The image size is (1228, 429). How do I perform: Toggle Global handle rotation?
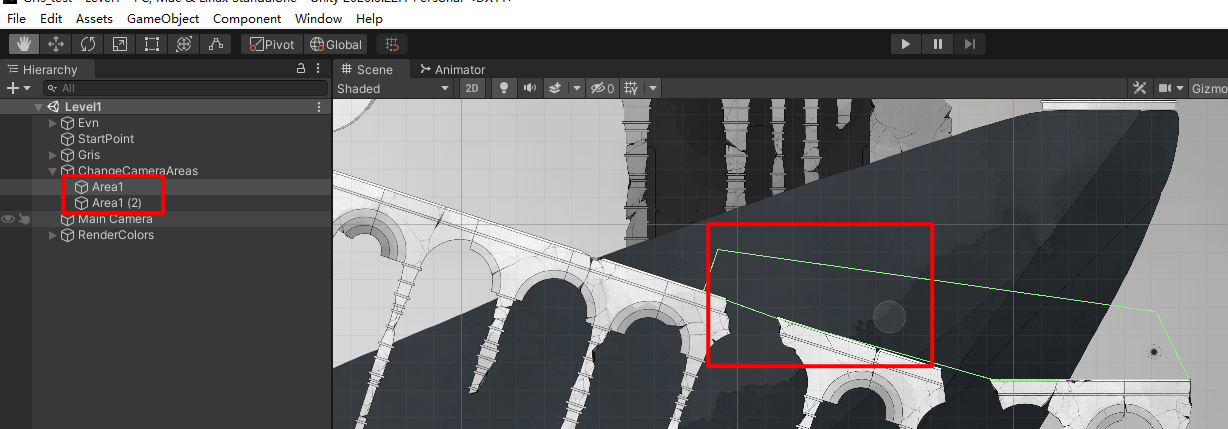[336, 44]
